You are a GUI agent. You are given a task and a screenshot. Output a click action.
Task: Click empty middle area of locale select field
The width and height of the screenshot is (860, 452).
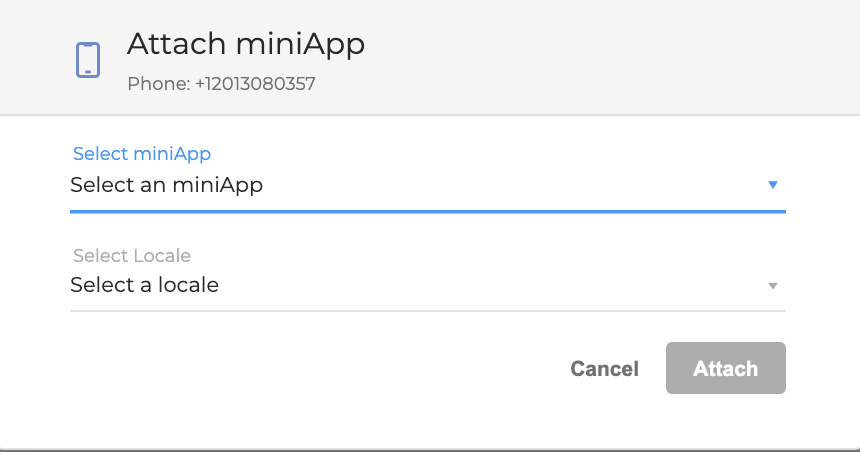pos(494,285)
